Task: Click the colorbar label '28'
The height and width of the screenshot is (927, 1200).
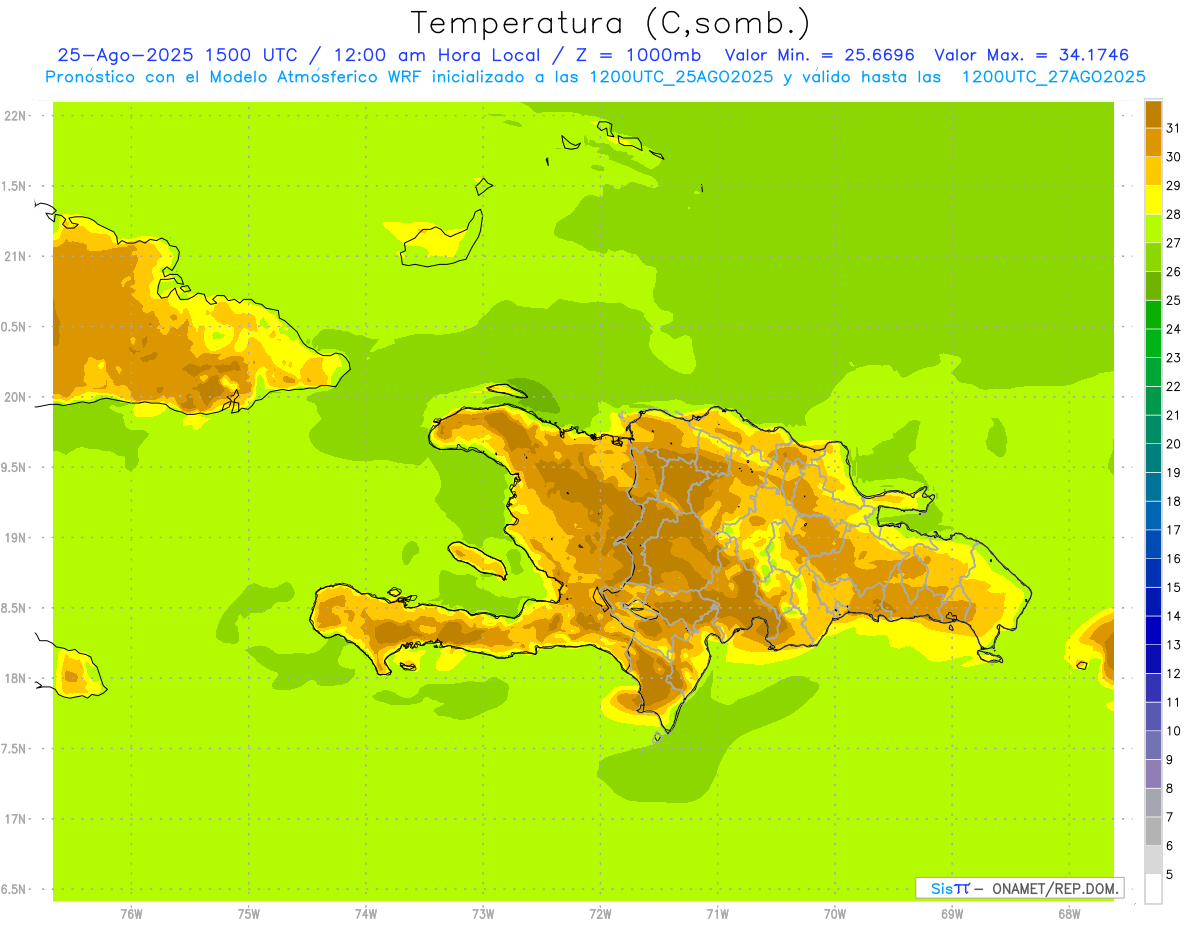Action: [1173, 214]
